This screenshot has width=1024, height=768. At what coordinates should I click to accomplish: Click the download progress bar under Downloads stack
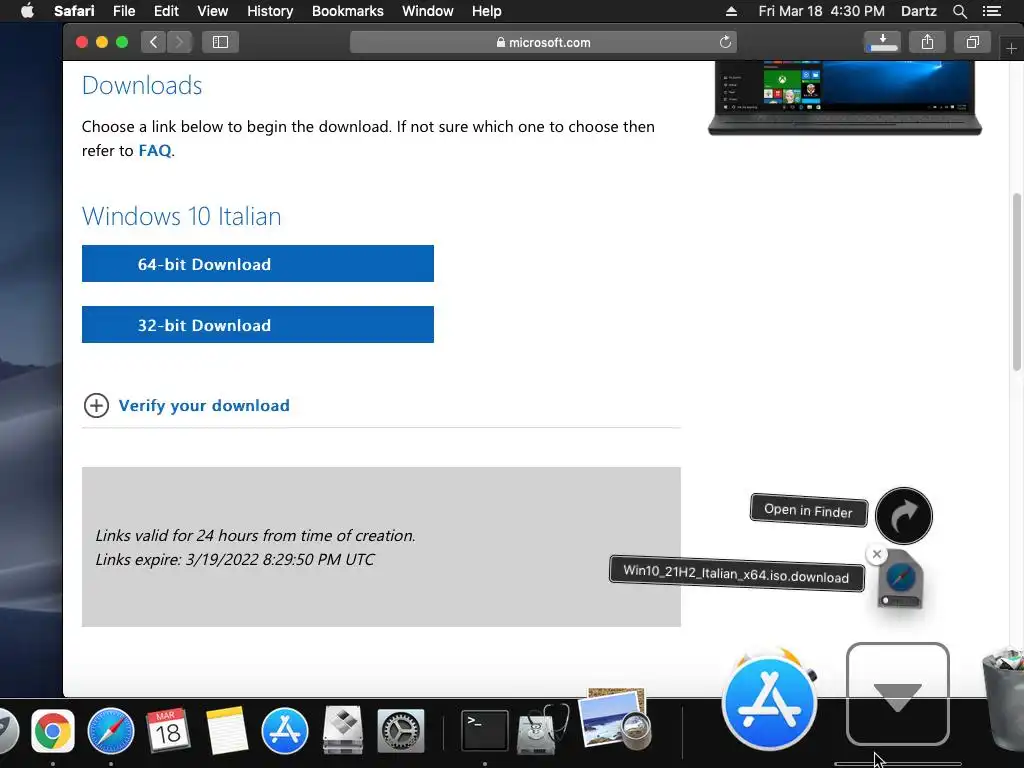[x=897, y=763]
